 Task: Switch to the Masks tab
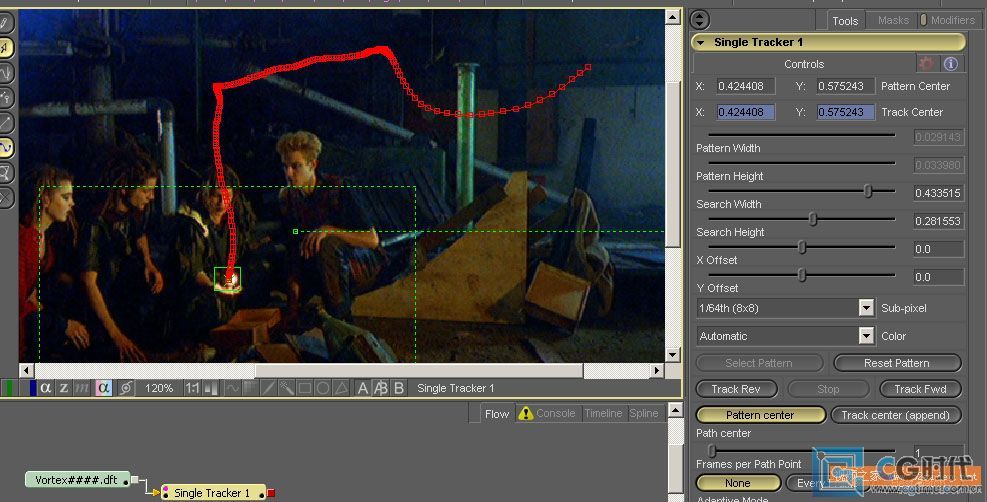pyautogui.click(x=893, y=20)
